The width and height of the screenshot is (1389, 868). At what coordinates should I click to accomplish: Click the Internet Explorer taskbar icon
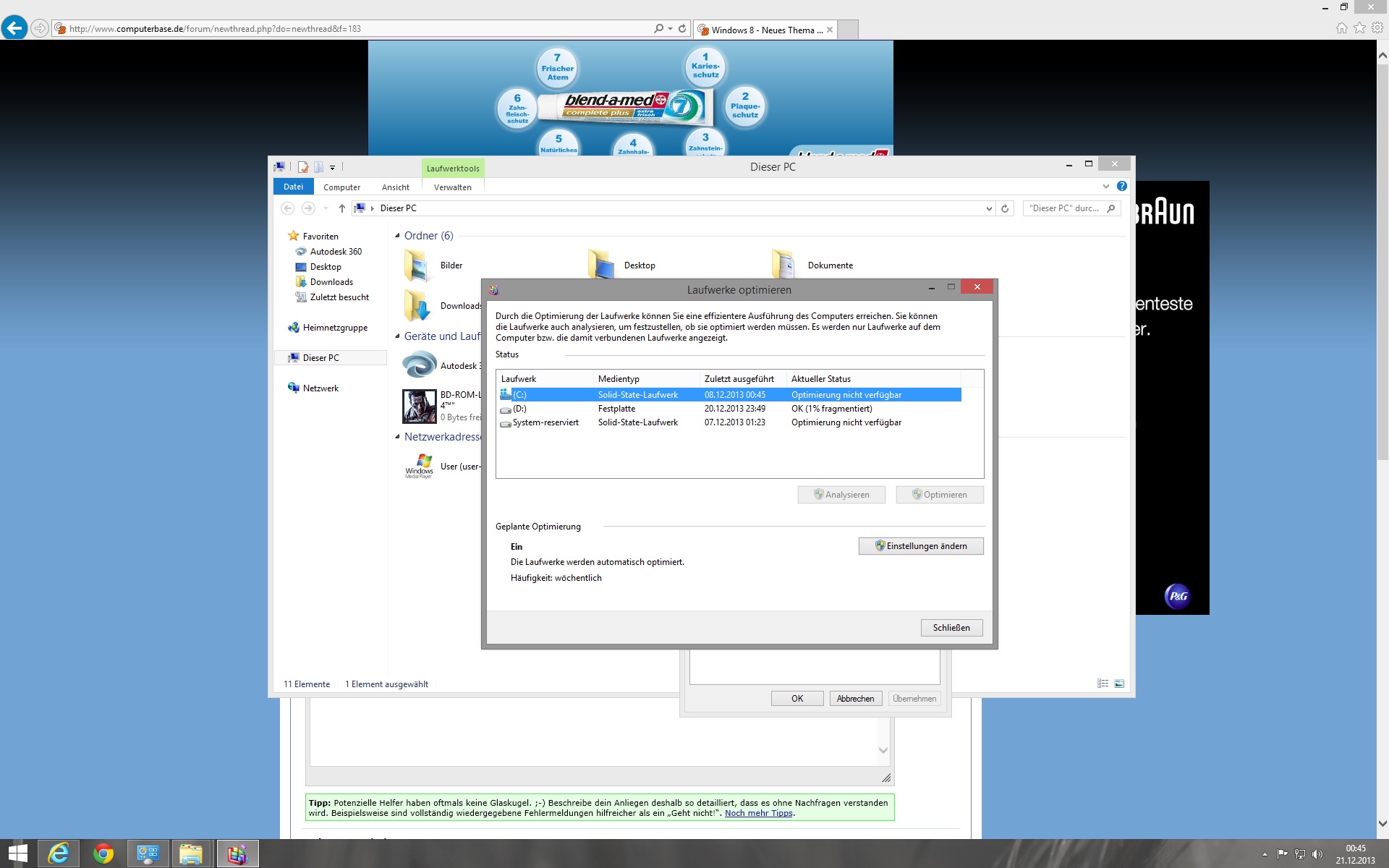click(59, 854)
